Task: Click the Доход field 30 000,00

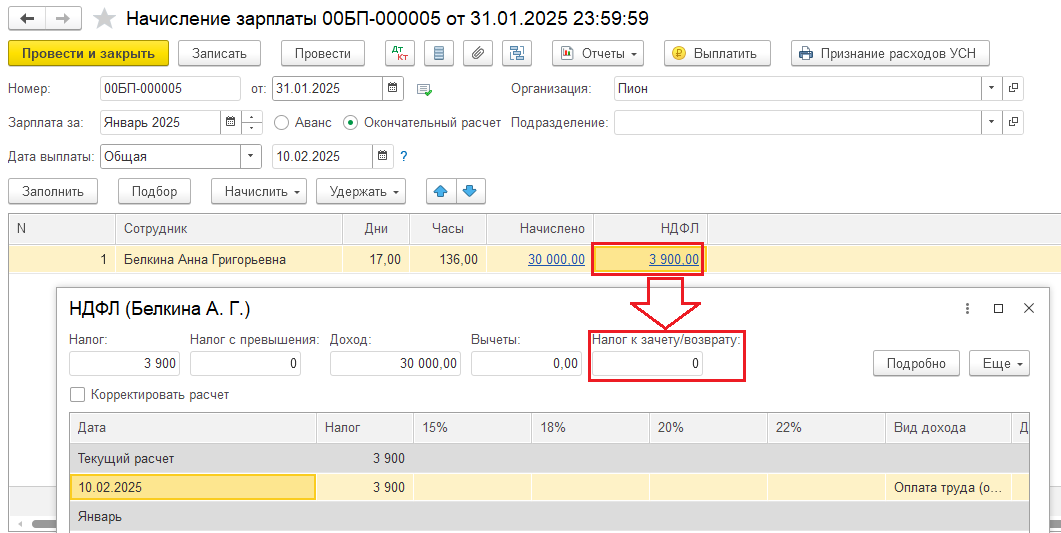Action: click(395, 363)
